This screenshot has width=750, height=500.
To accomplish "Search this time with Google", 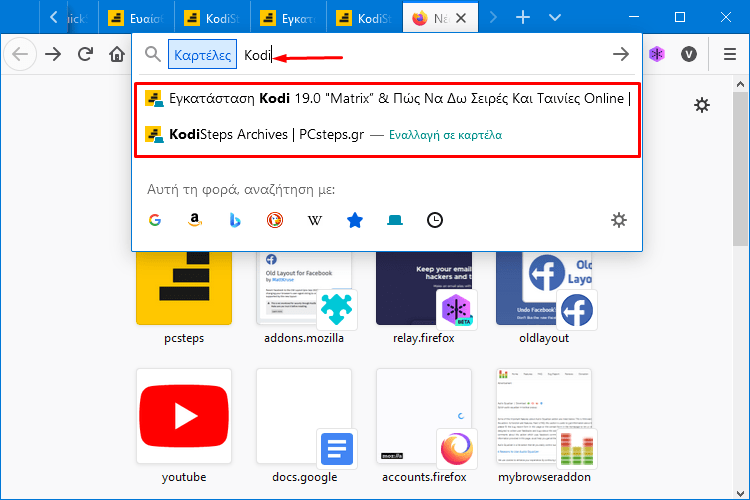I will [154, 220].
